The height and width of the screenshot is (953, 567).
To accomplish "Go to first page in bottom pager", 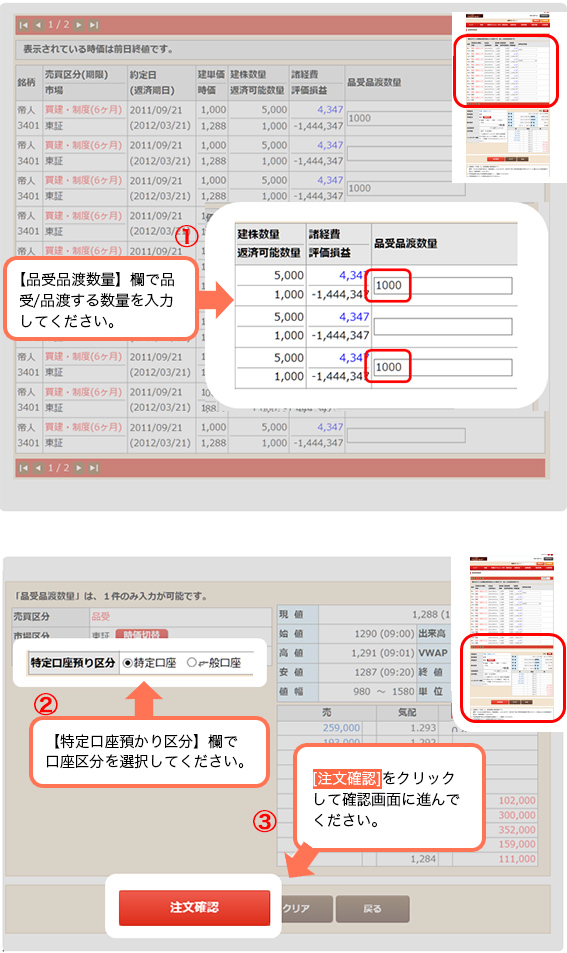I will coord(24,468).
